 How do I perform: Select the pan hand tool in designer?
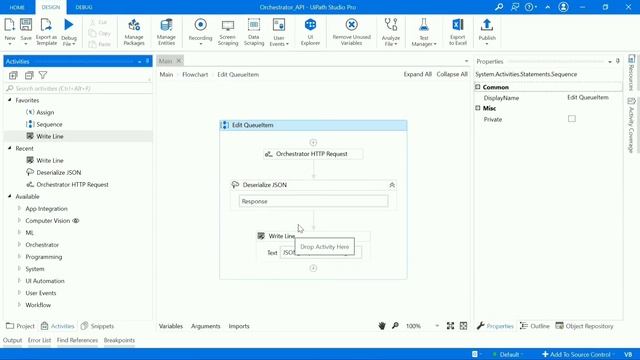pos(382,326)
